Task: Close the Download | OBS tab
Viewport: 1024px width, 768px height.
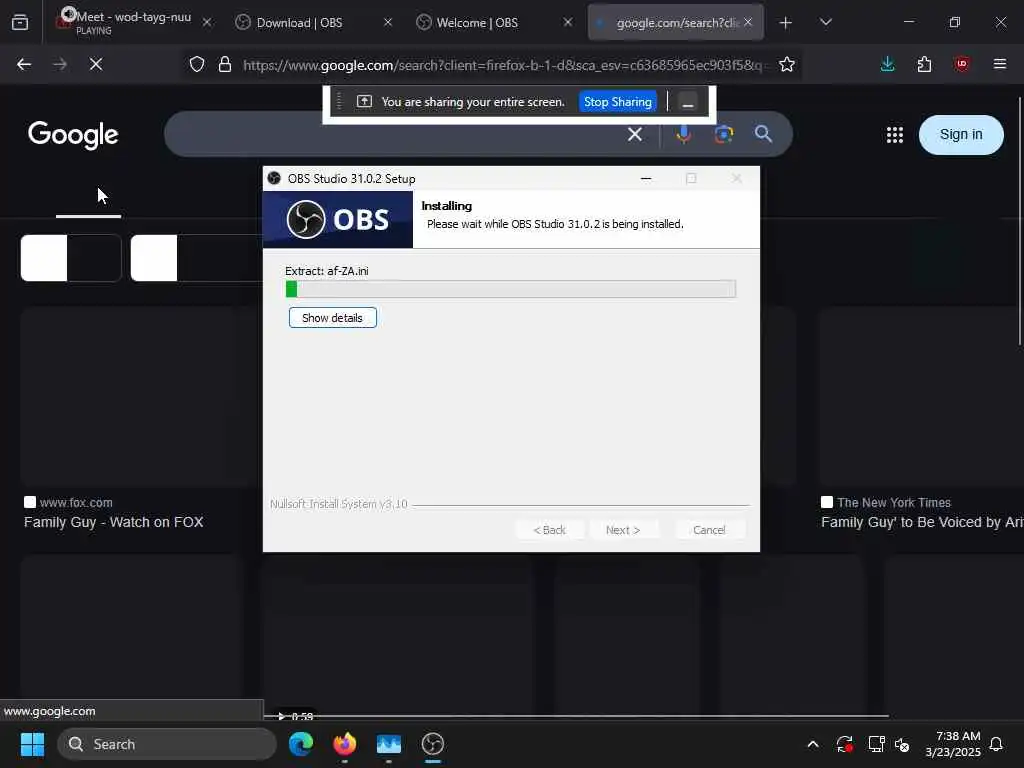Action: pyautogui.click(x=388, y=22)
